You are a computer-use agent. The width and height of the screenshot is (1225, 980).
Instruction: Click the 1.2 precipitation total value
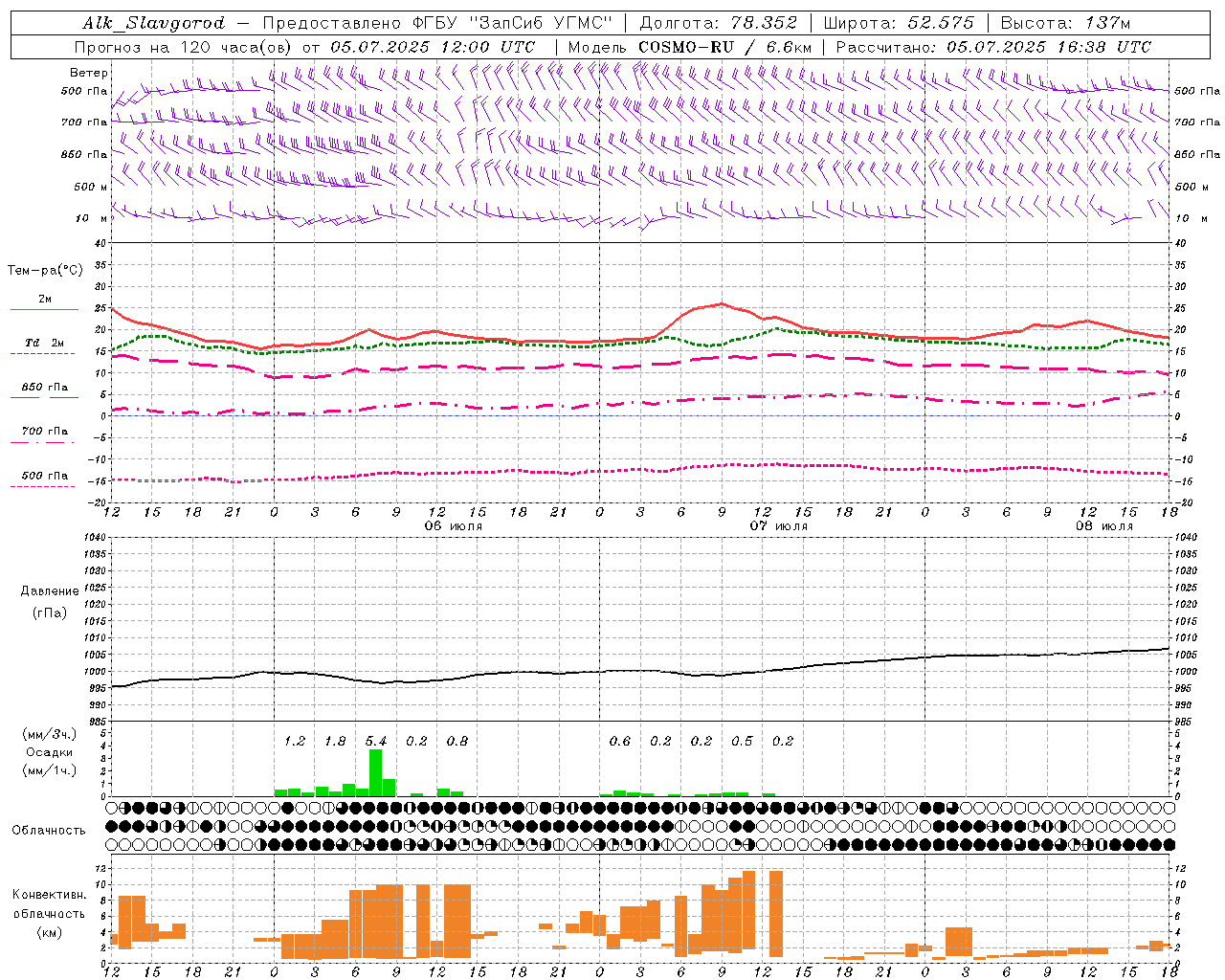pyautogui.click(x=295, y=741)
